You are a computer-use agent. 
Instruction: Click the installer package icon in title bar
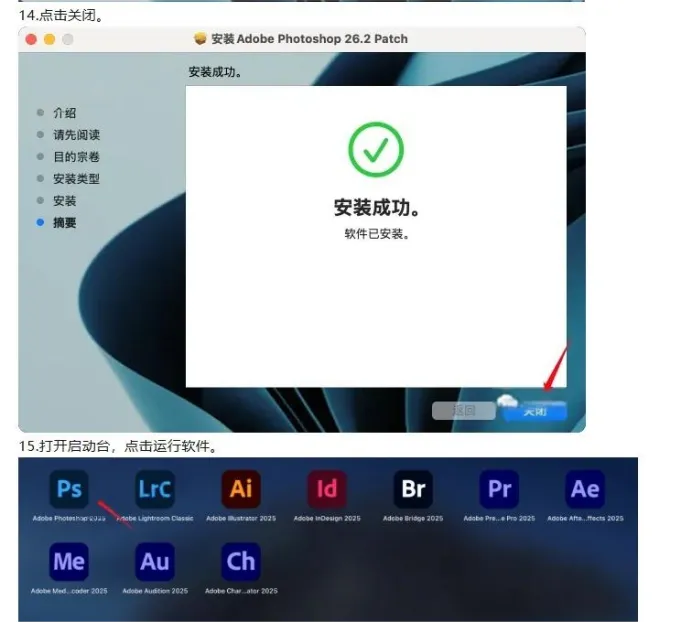200,39
